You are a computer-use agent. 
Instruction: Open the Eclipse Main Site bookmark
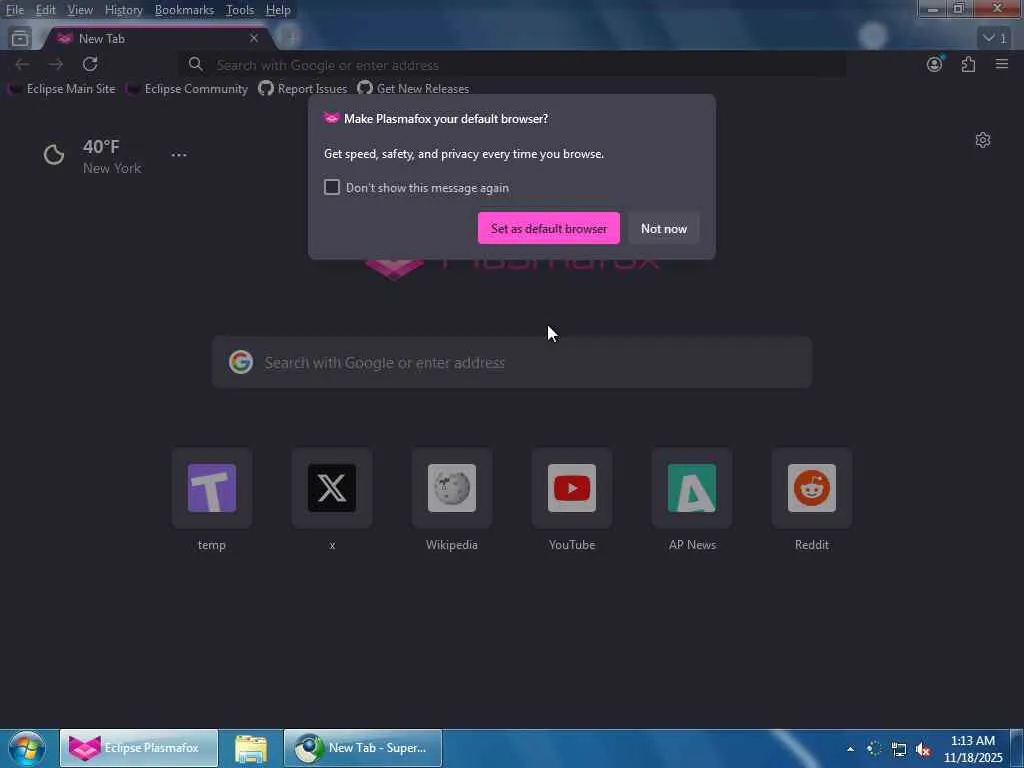click(x=62, y=89)
